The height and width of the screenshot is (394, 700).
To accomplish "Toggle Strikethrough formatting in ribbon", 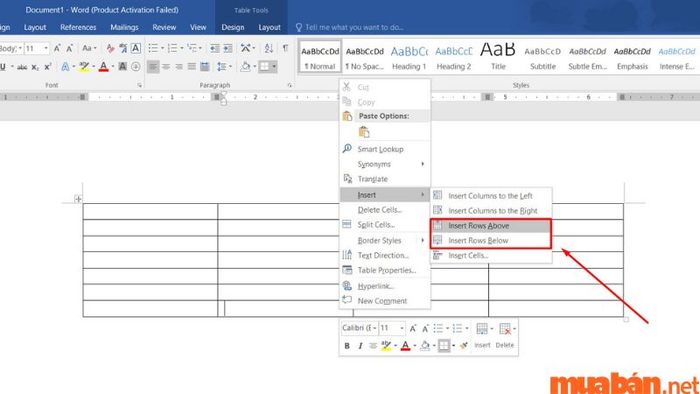I will pos(22,67).
